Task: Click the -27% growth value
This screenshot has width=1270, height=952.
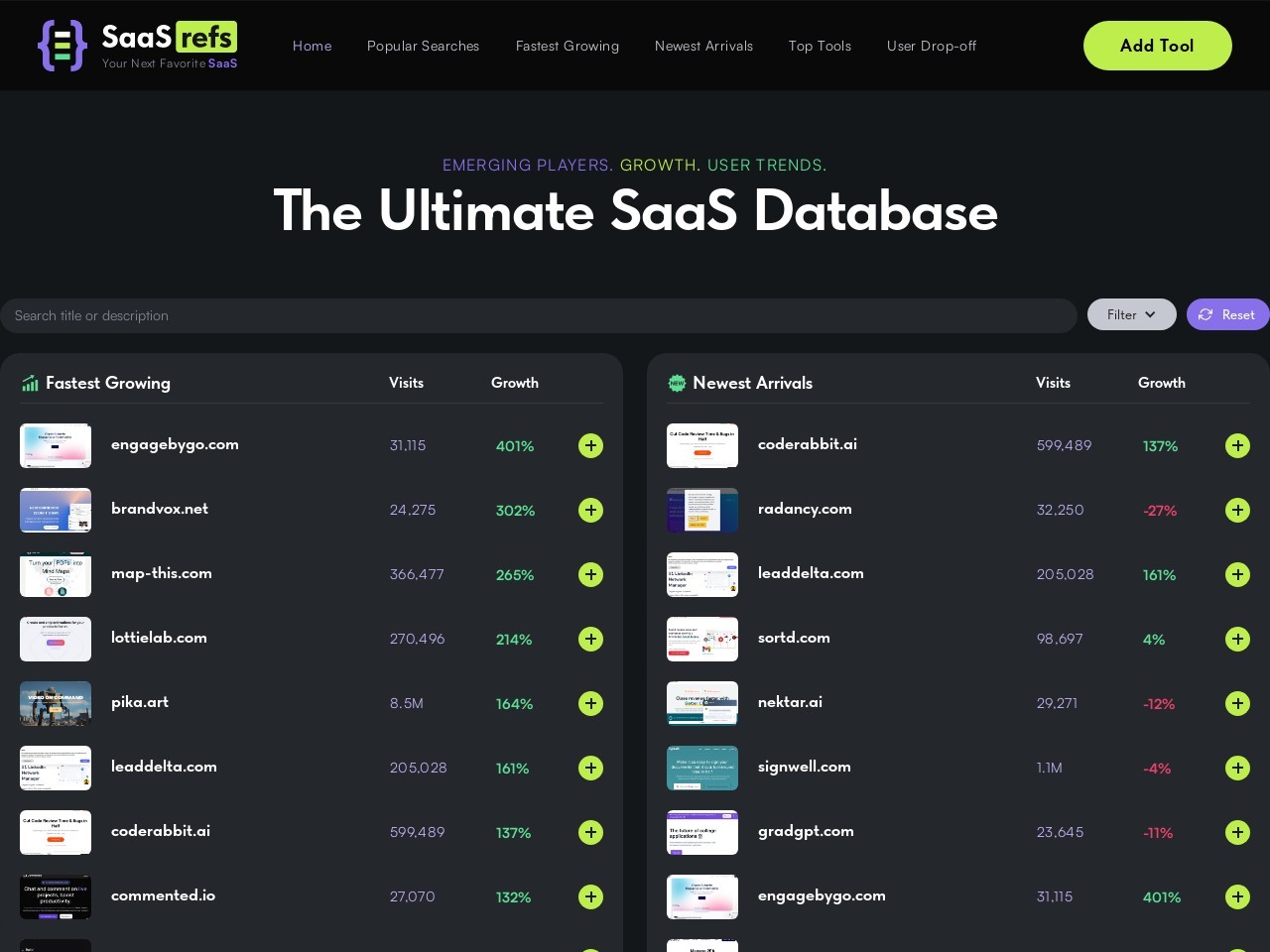Action: (x=1160, y=511)
